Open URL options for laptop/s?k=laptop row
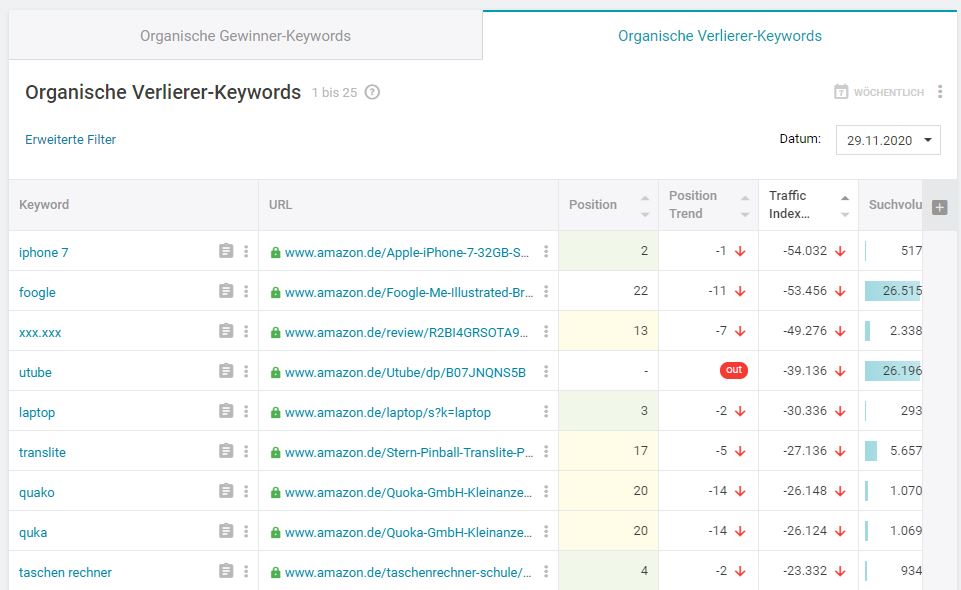The width and height of the screenshot is (961, 590). click(x=545, y=412)
